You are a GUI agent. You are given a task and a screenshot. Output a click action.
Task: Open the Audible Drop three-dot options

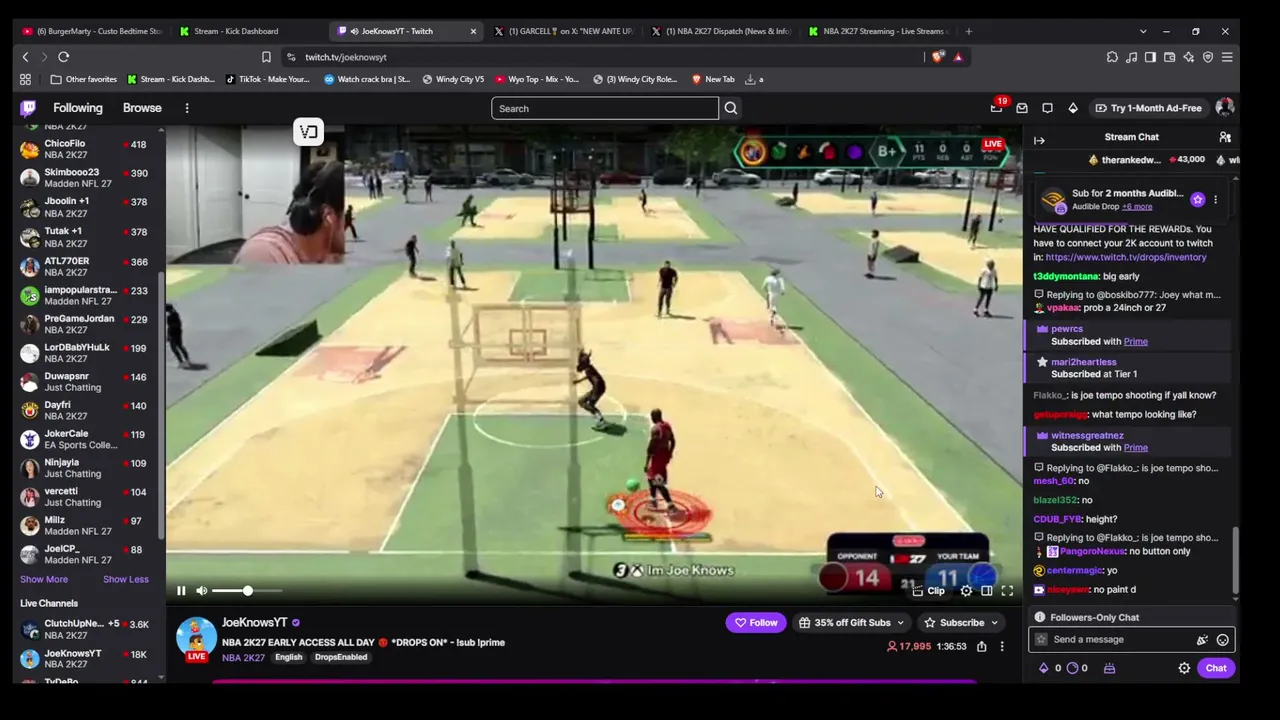pyautogui.click(x=1215, y=199)
